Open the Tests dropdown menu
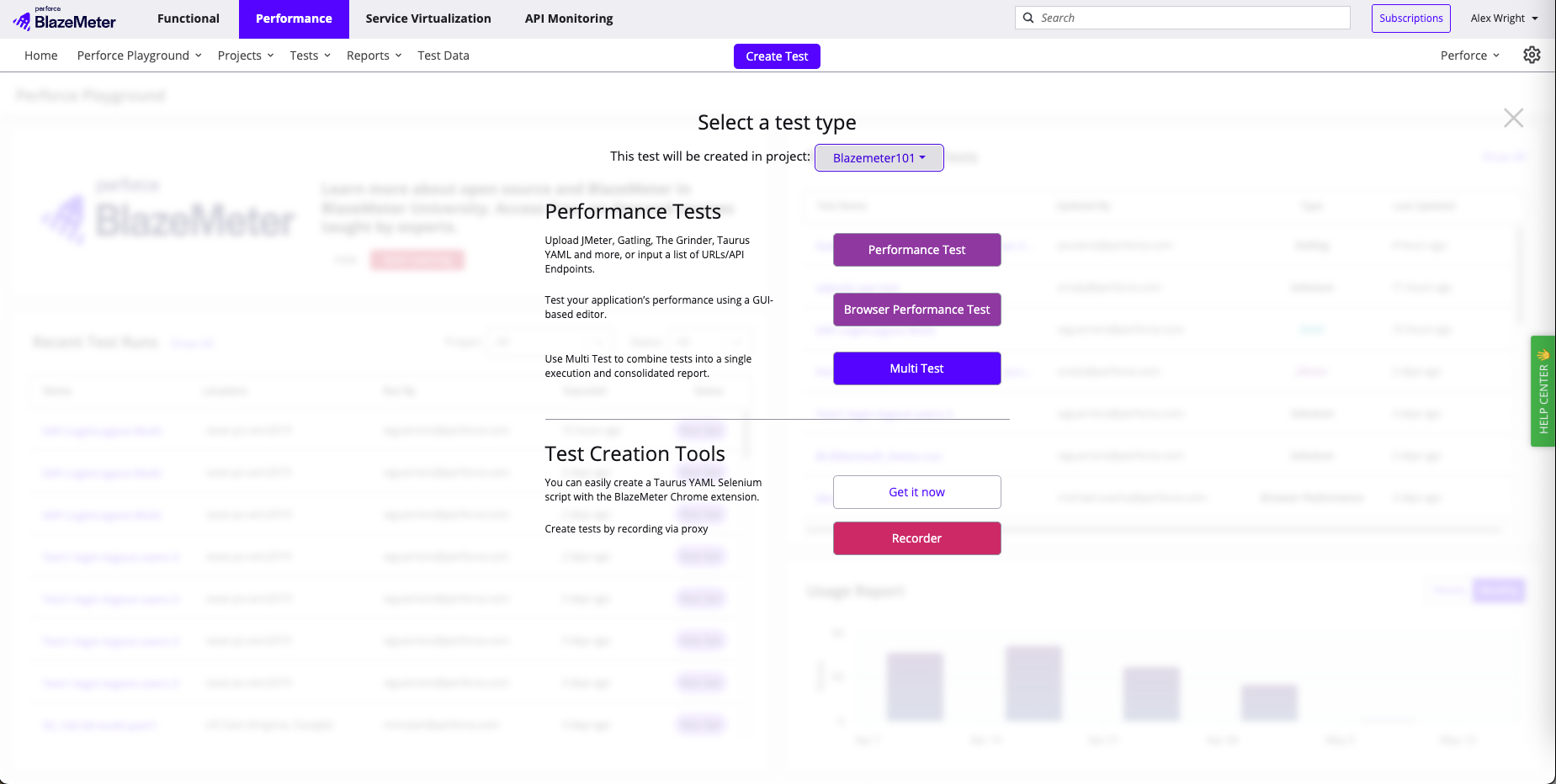Screen dimensions: 1556x784 309,56
